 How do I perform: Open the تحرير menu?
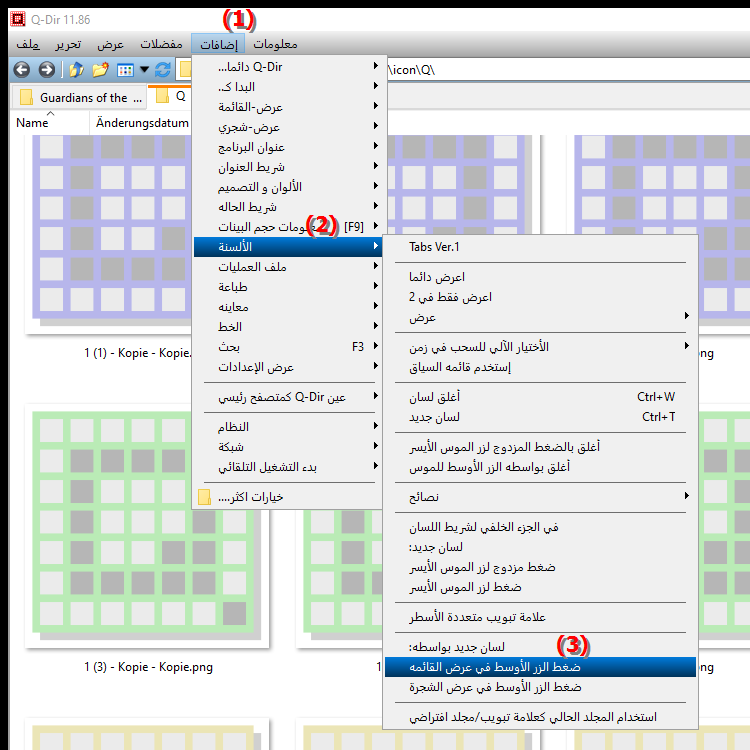(x=68, y=44)
